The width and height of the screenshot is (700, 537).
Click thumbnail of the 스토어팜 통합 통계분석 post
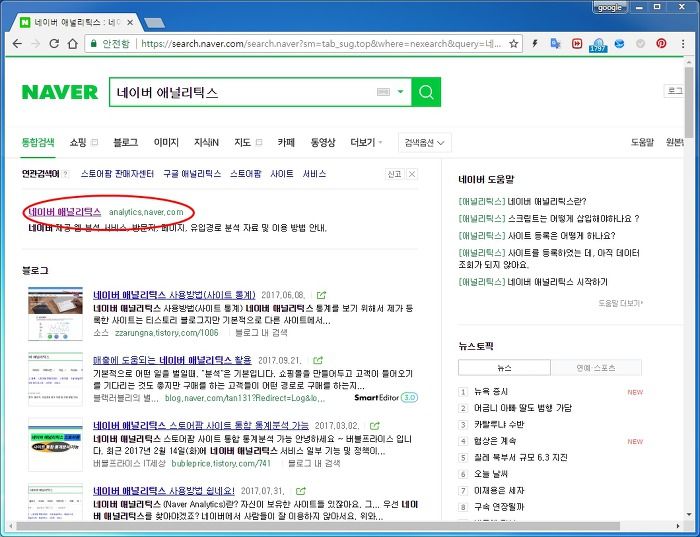pyautogui.click(x=55, y=444)
